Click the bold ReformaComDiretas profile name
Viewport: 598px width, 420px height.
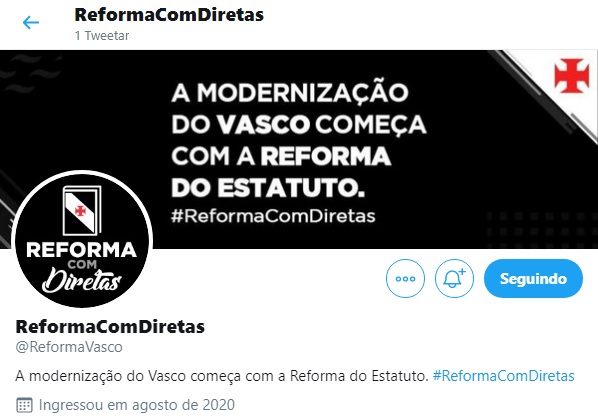110,327
